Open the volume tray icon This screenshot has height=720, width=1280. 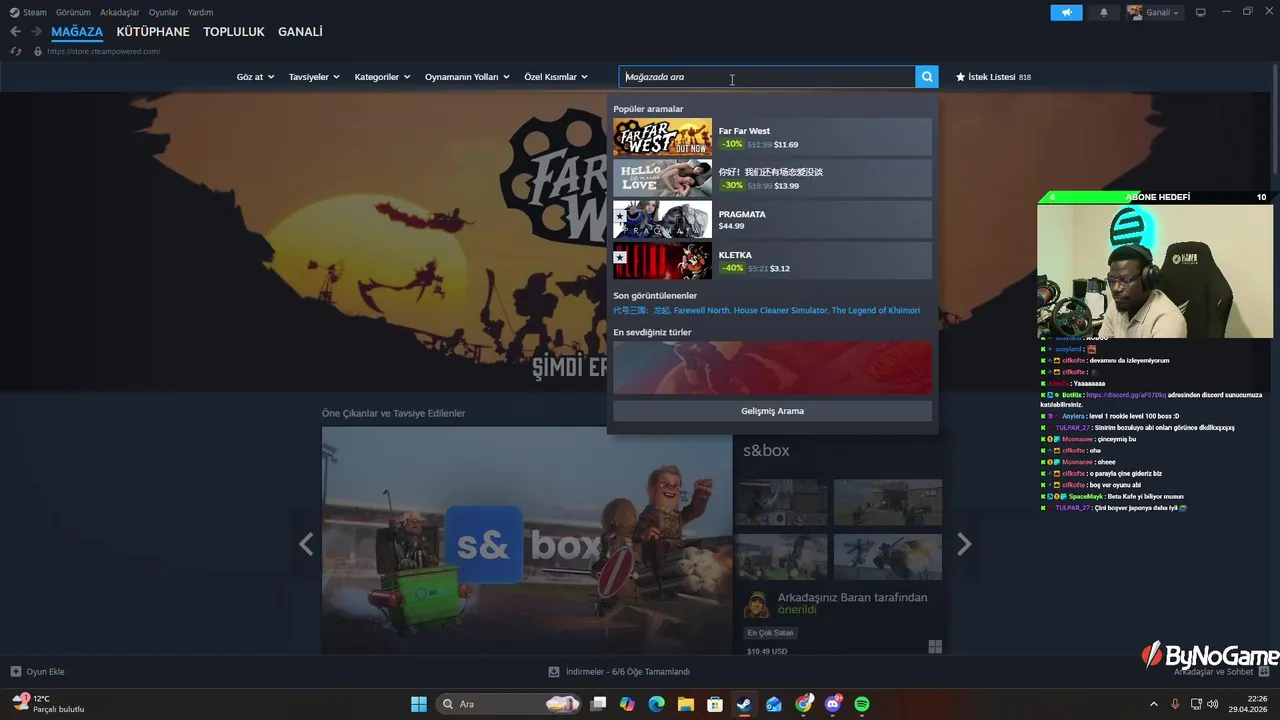(x=1213, y=704)
